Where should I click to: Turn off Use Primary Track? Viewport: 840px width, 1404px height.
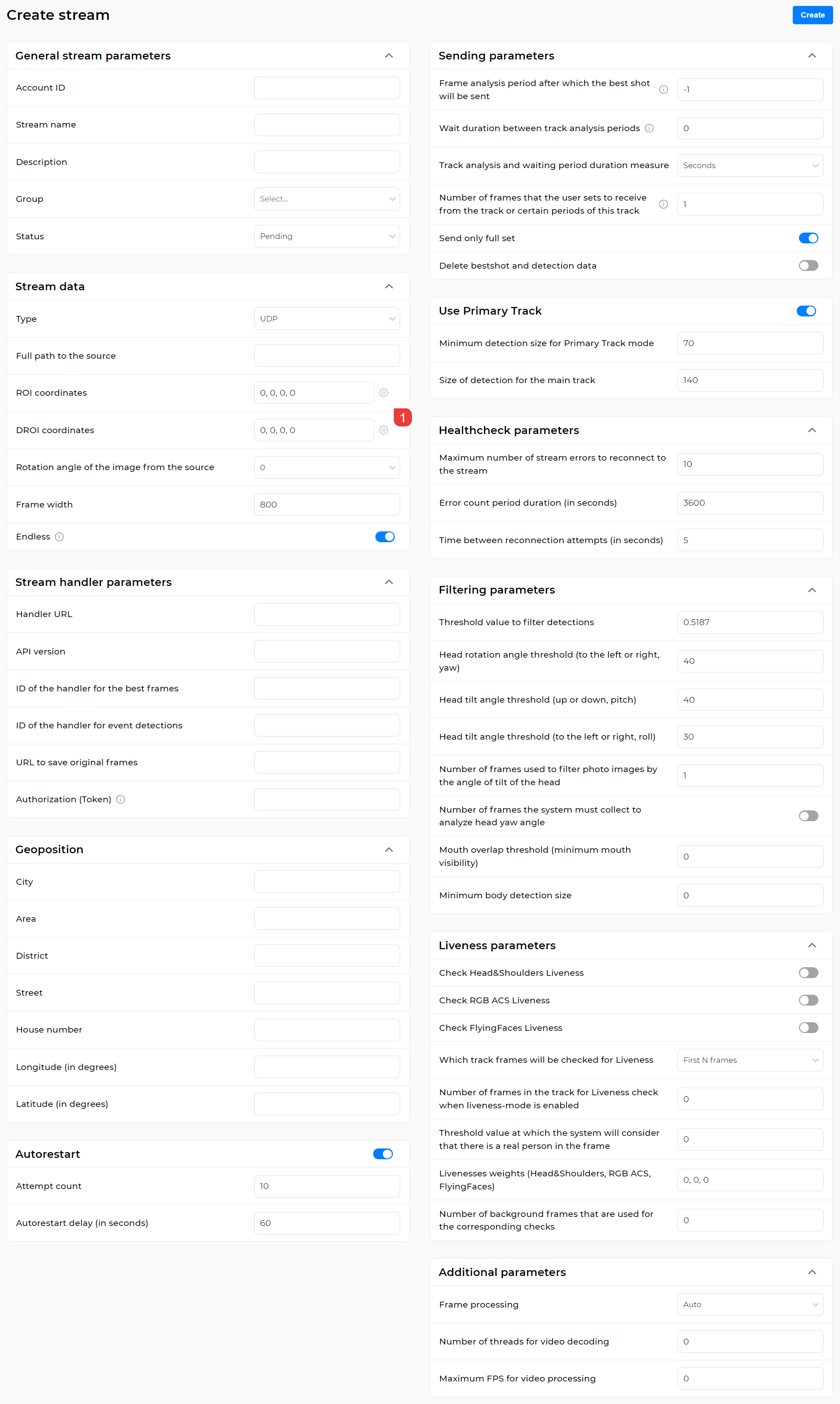[806, 310]
